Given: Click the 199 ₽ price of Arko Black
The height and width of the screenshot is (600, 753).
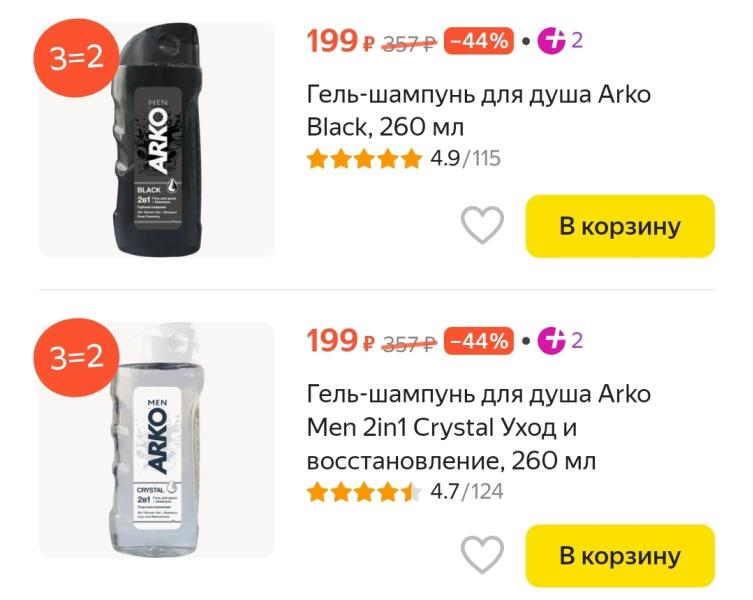Looking at the screenshot, I should [340, 41].
